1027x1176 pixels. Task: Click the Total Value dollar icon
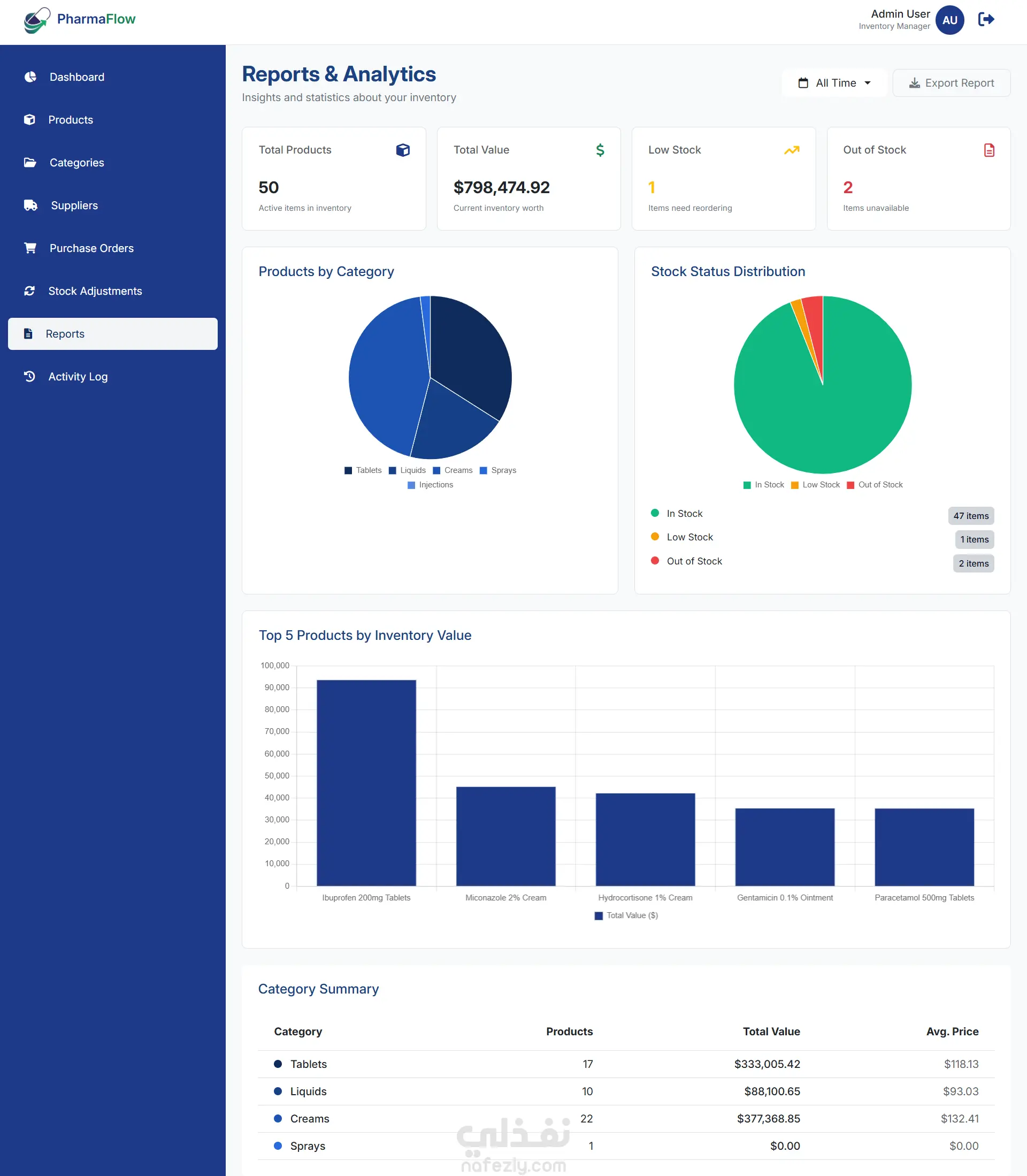click(x=600, y=150)
